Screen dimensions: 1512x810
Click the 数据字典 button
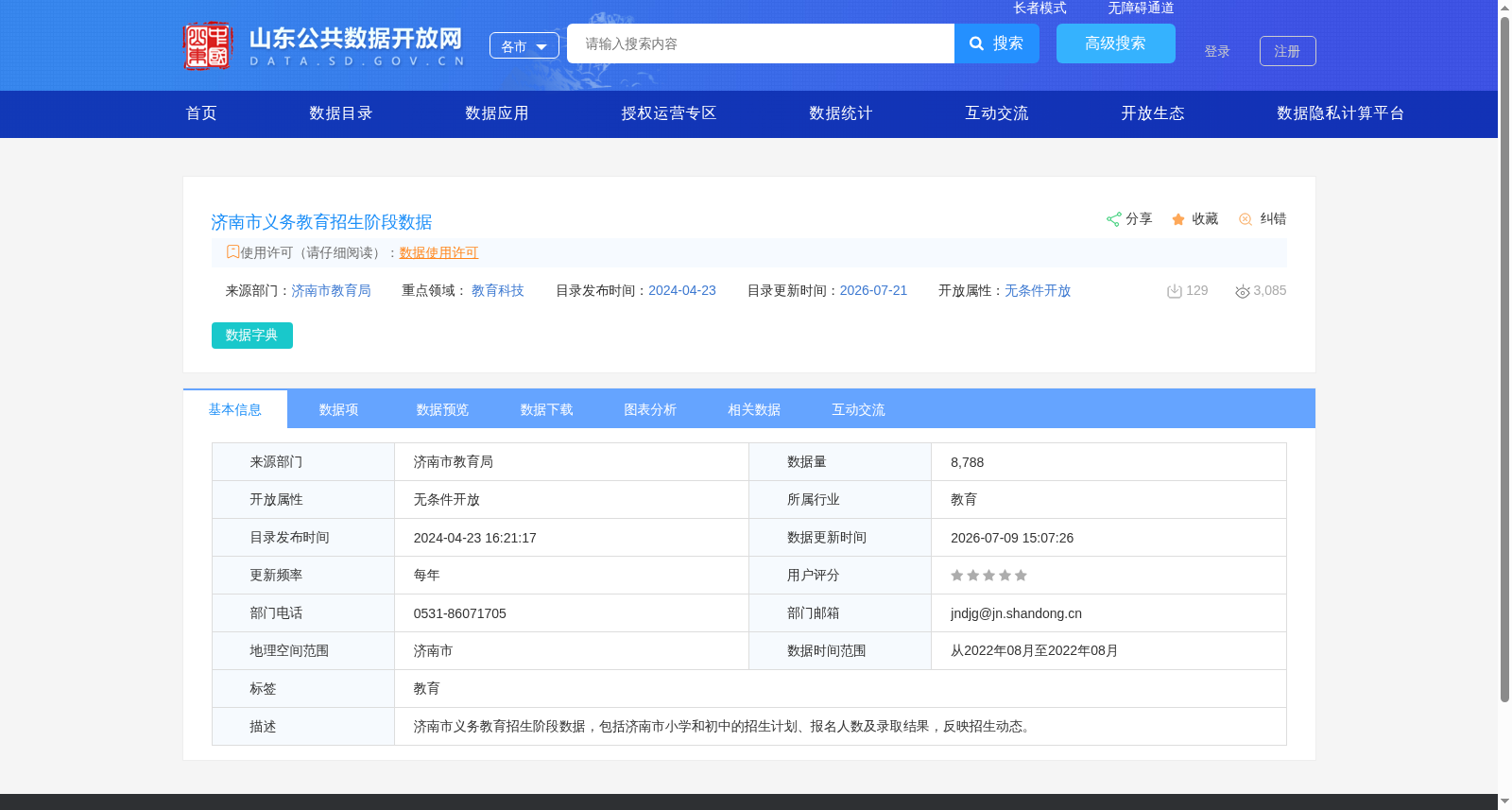pos(252,336)
